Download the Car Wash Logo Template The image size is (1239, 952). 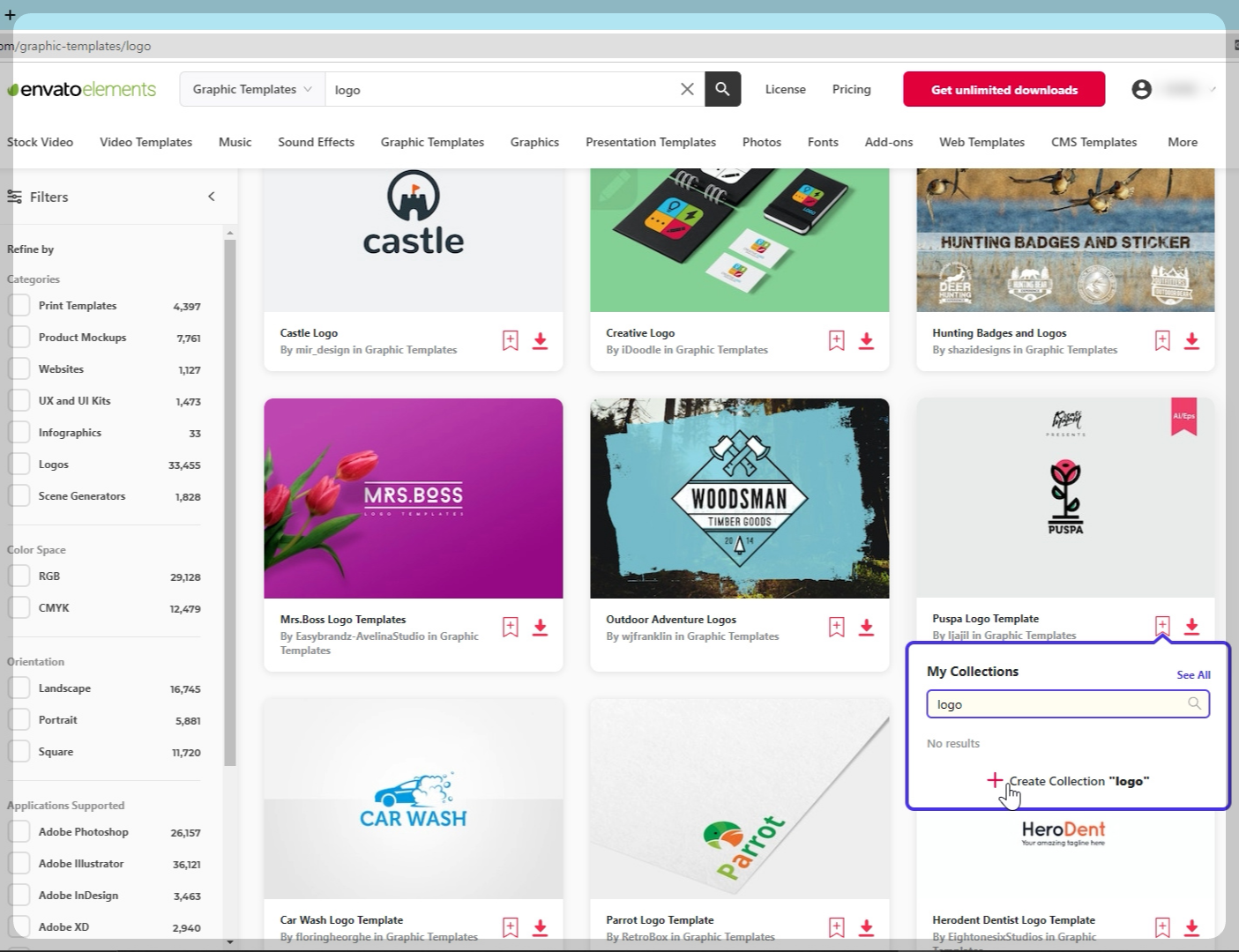pyautogui.click(x=541, y=928)
